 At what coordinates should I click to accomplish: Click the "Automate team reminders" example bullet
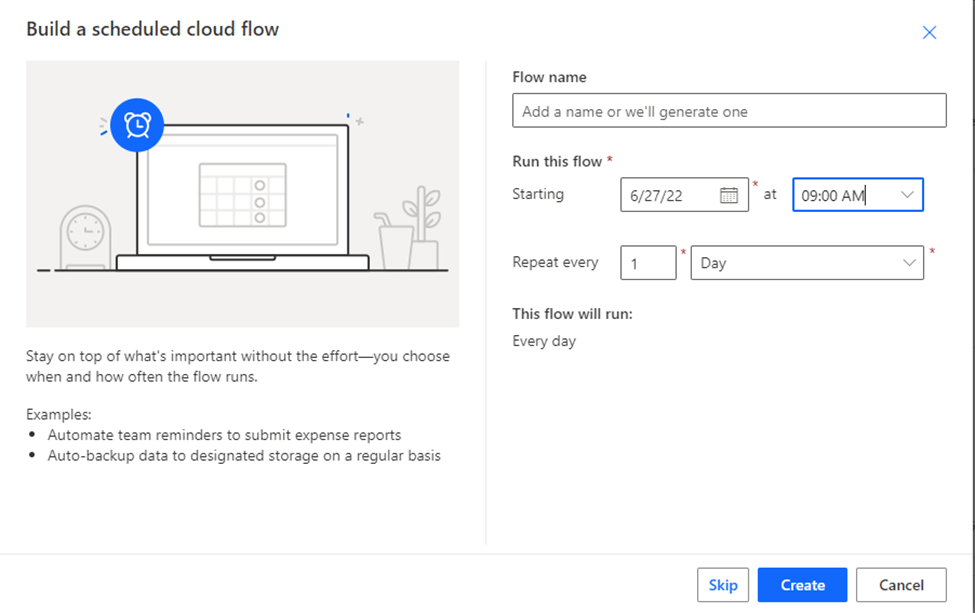[224, 435]
